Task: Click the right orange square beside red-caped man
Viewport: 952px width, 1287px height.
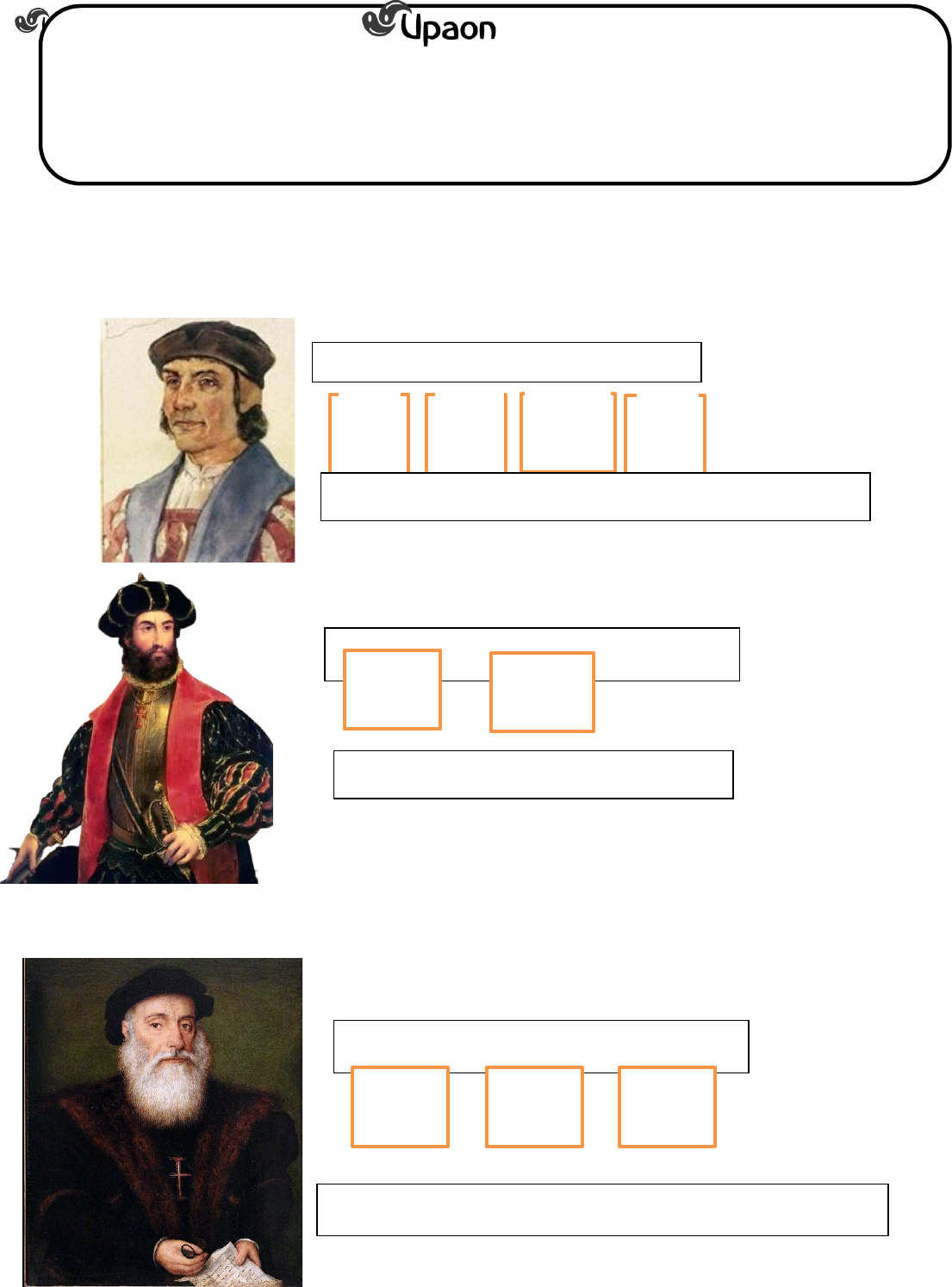Action: point(542,692)
